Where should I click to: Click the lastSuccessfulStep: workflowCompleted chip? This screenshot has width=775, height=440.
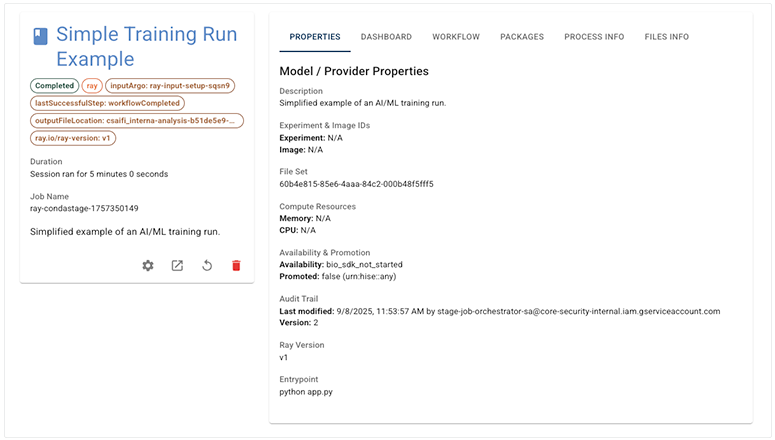click(107, 103)
